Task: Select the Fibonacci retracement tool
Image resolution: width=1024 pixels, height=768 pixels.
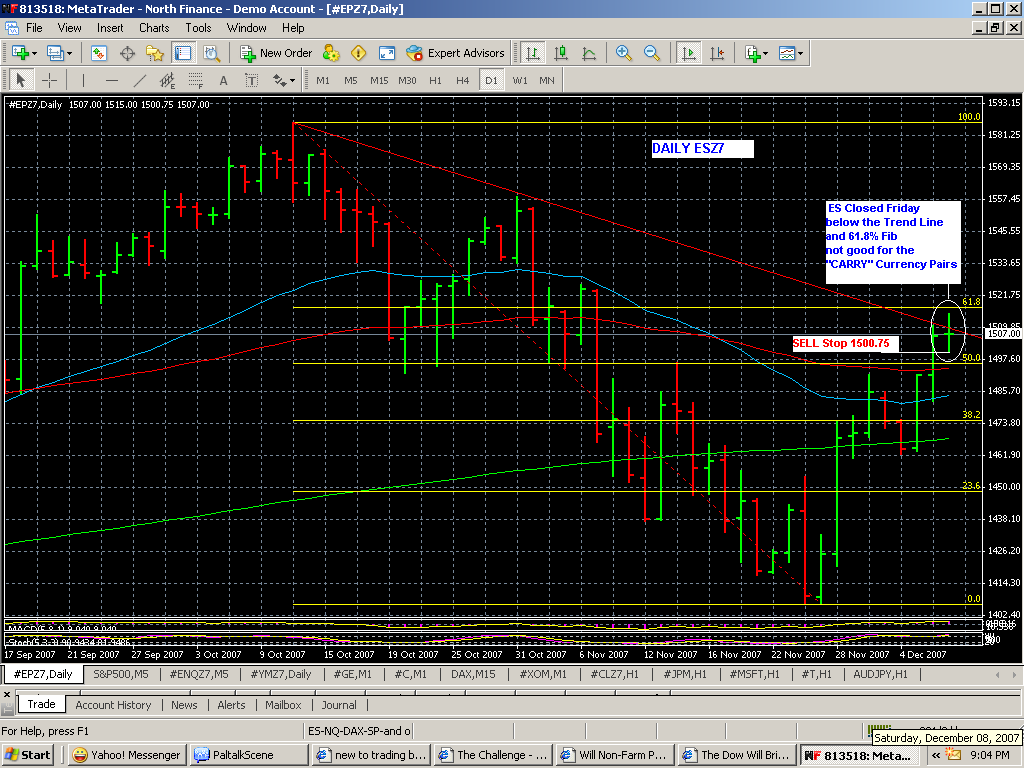Action: point(196,80)
